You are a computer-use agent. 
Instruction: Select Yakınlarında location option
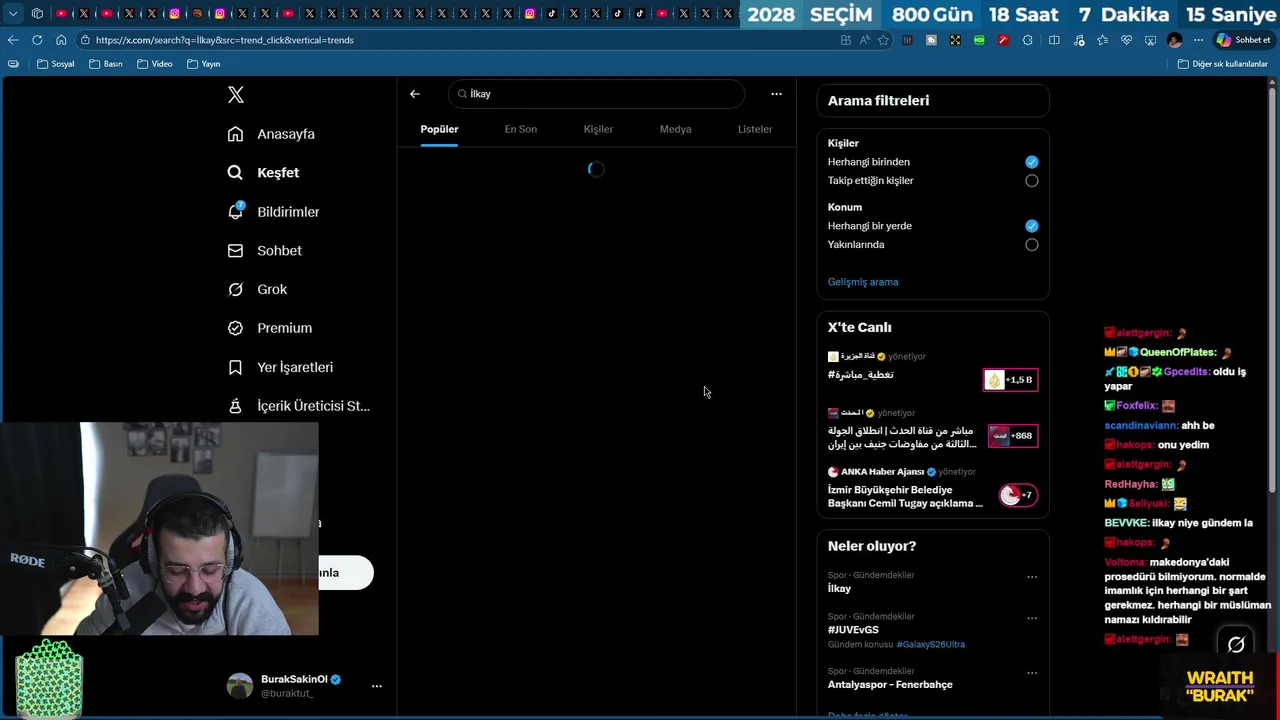(x=1032, y=245)
